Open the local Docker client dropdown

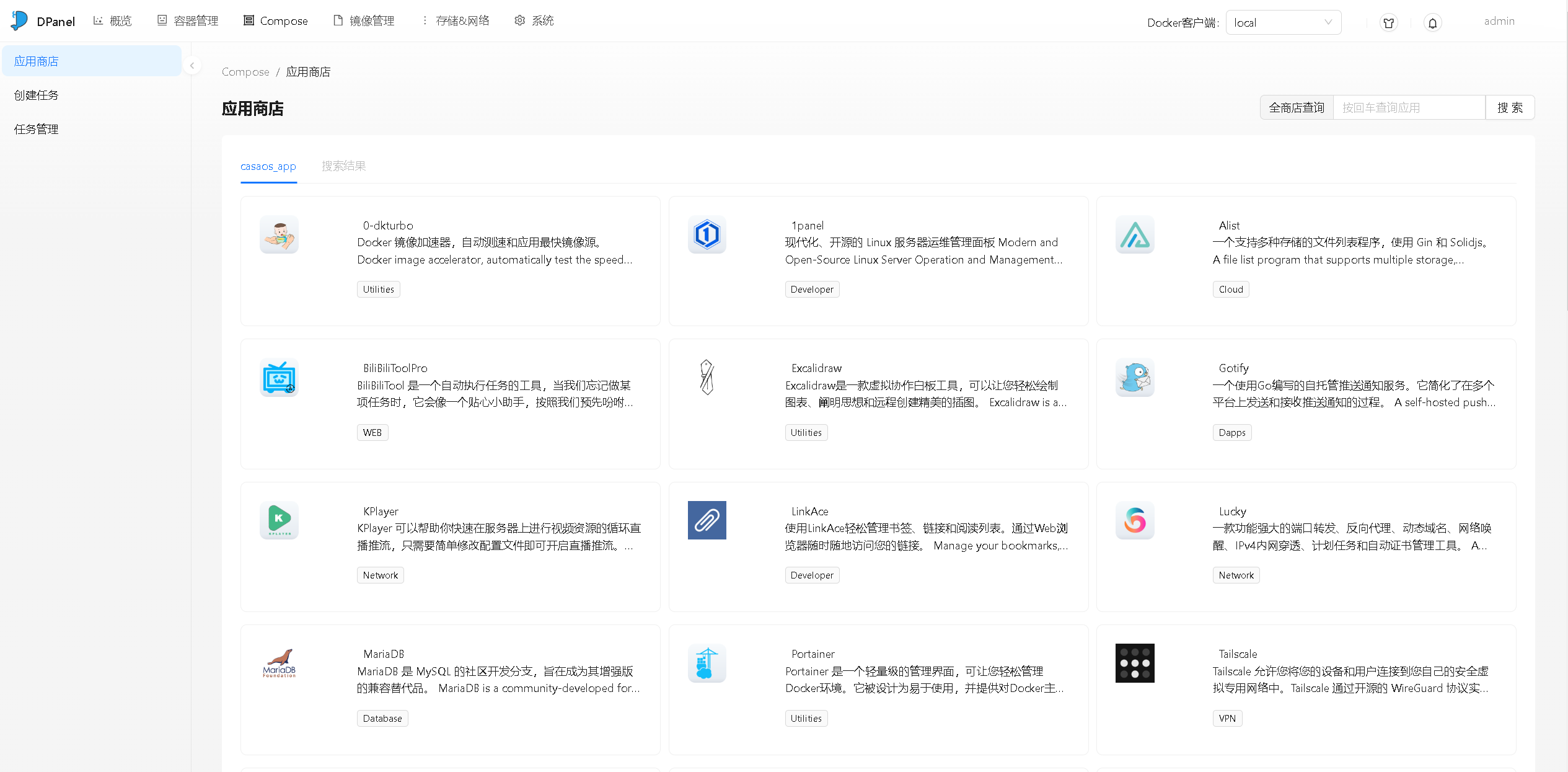[x=1283, y=22]
